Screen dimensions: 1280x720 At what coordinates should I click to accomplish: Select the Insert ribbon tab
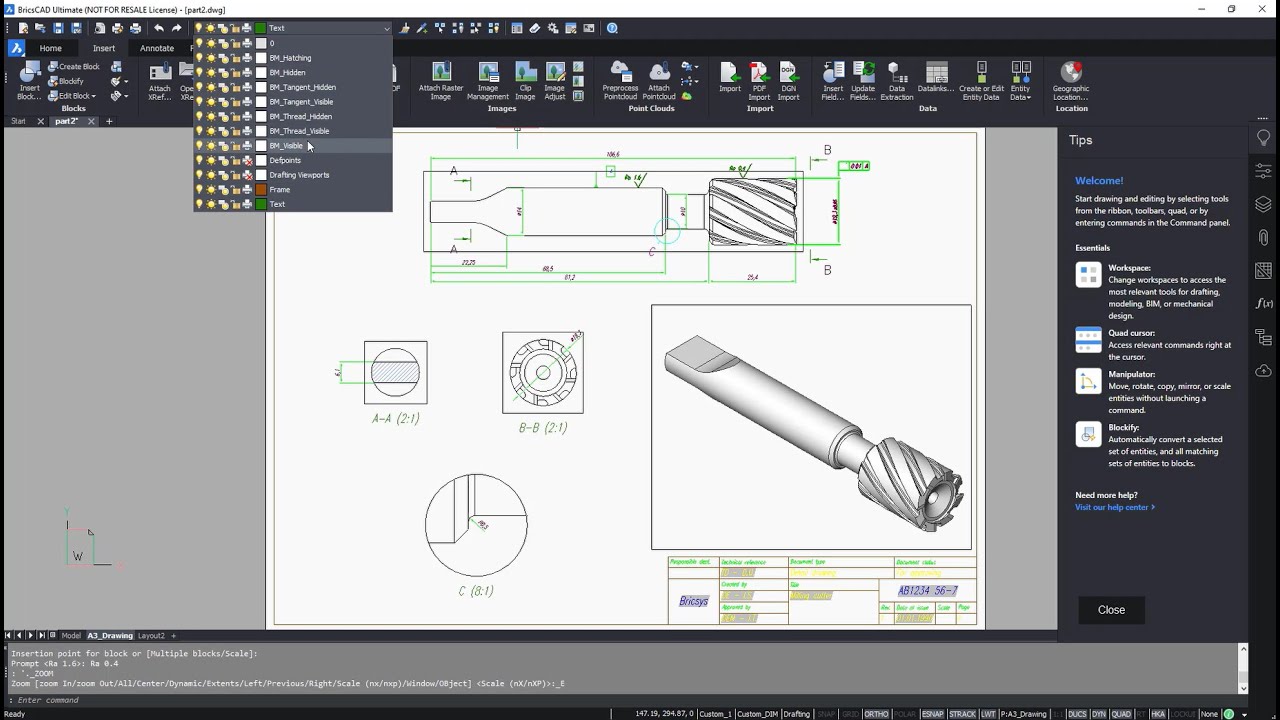click(x=104, y=48)
